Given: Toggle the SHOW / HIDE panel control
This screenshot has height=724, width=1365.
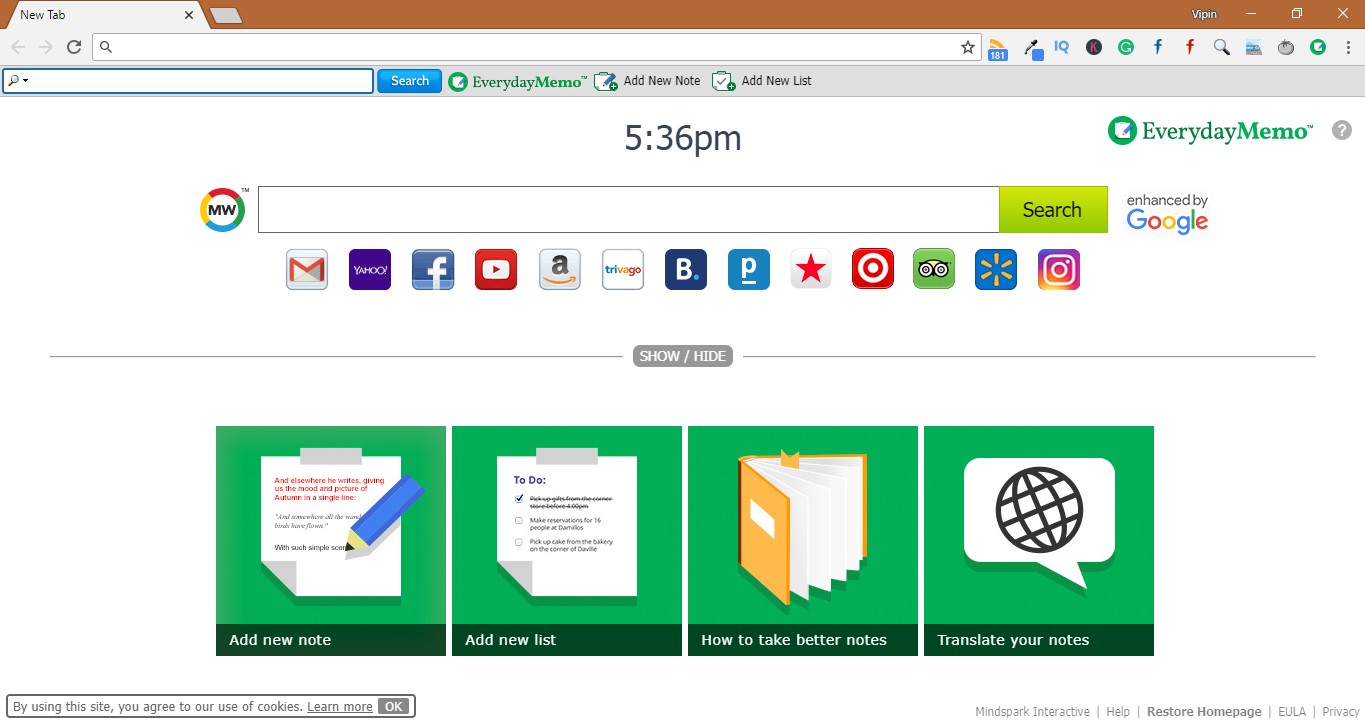Looking at the screenshot, I should (x=683, y=355).
